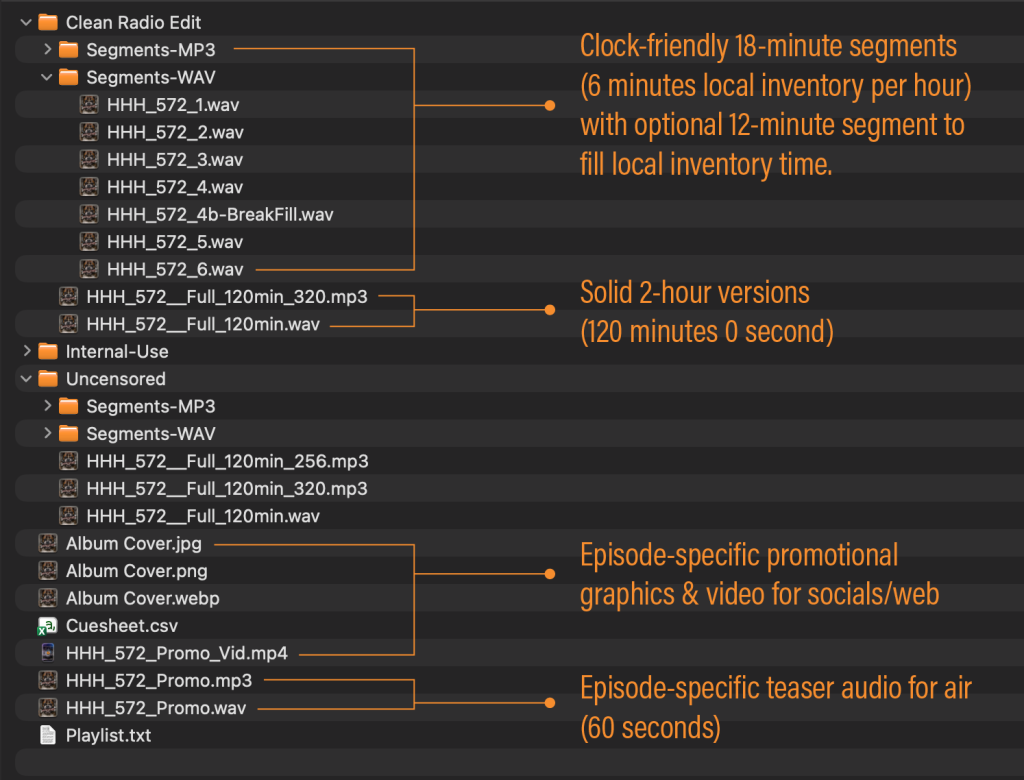Click Segments-WAV folder icon in Clean Radio Edit

[x=69, y=77]
